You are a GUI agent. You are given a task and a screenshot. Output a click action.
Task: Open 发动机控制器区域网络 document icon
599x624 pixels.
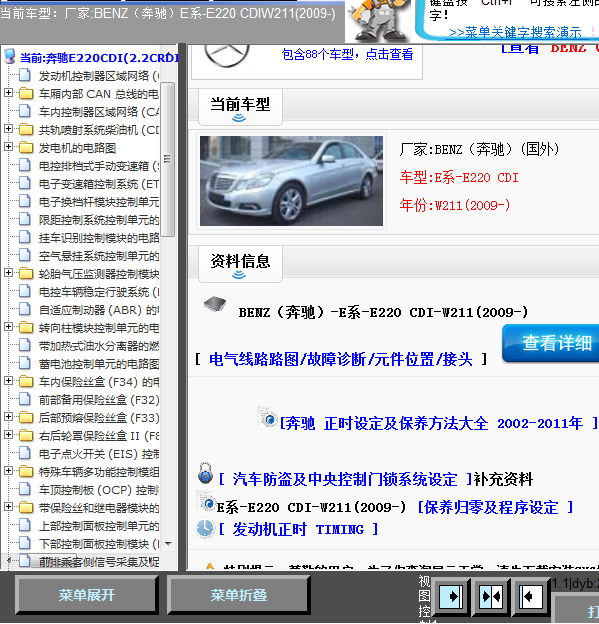[25, 75]
